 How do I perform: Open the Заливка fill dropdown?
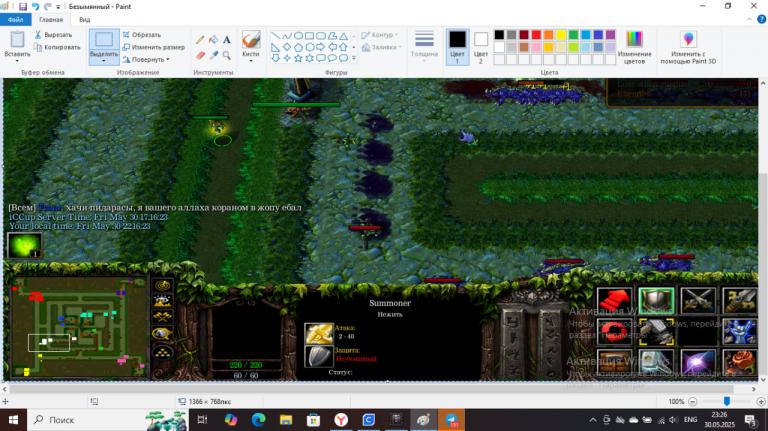pyautogui.click(x=382, y=47)
